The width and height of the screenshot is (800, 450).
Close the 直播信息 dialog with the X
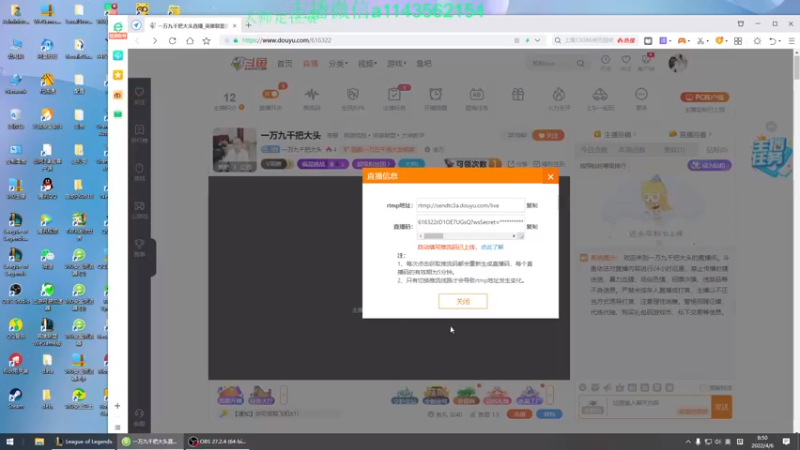click(551, 177)
